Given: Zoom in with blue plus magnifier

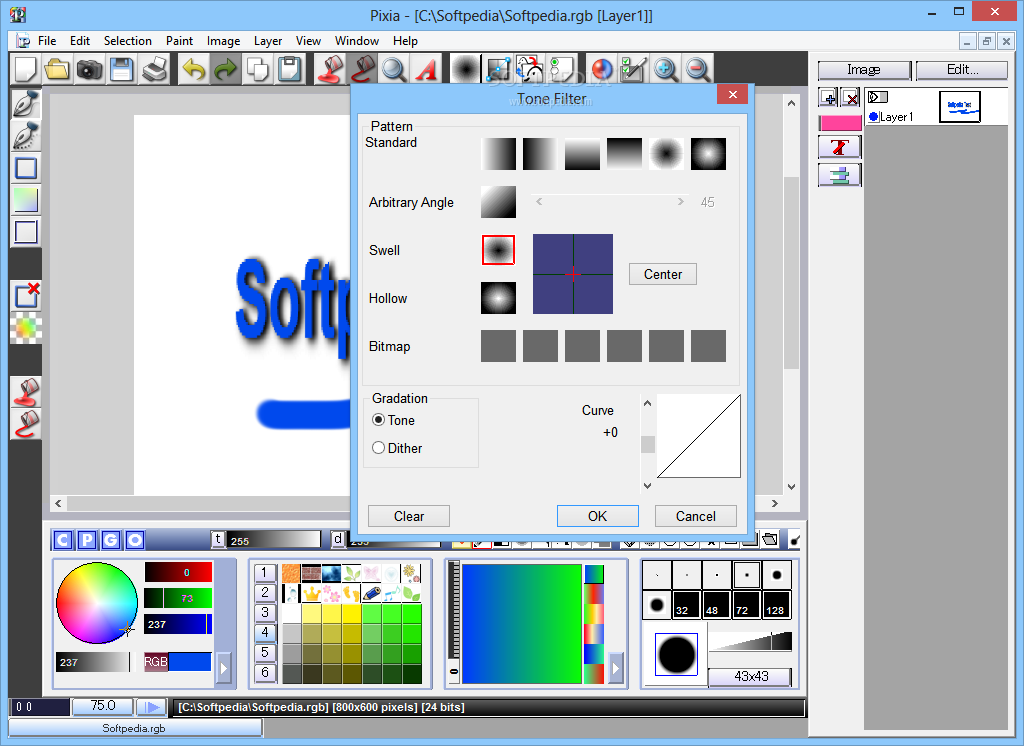Looking at the screenshot, I should [x=665, y=69].
